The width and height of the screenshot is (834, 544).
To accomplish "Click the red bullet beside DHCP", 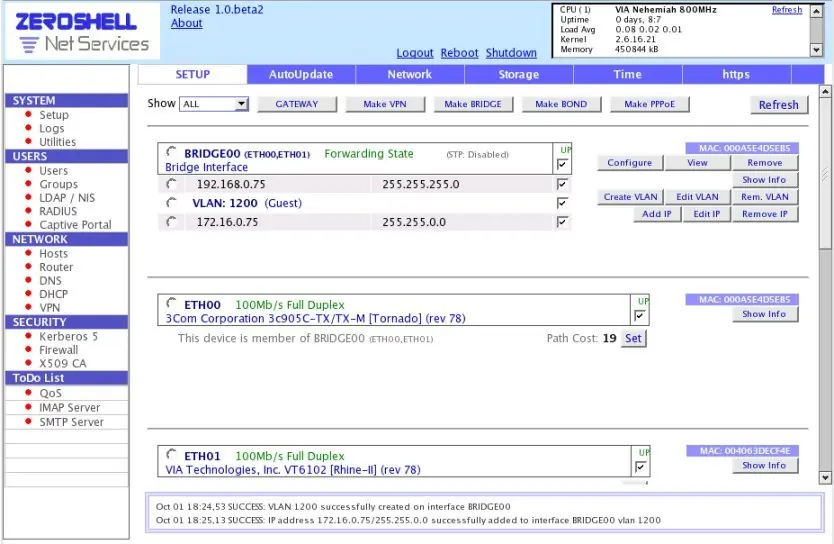I will point(29,293).
